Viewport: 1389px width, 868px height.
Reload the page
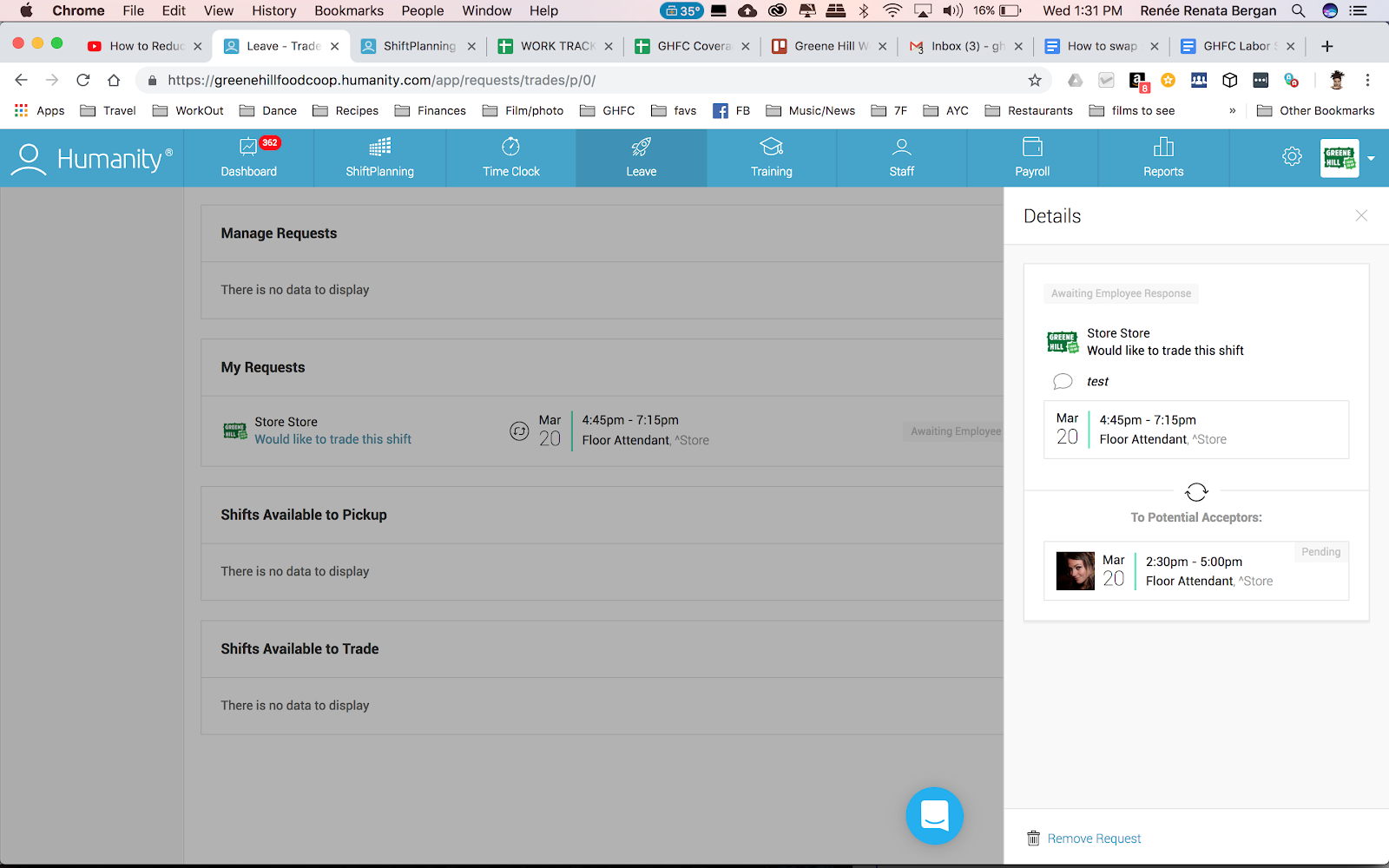coord(83,80)
